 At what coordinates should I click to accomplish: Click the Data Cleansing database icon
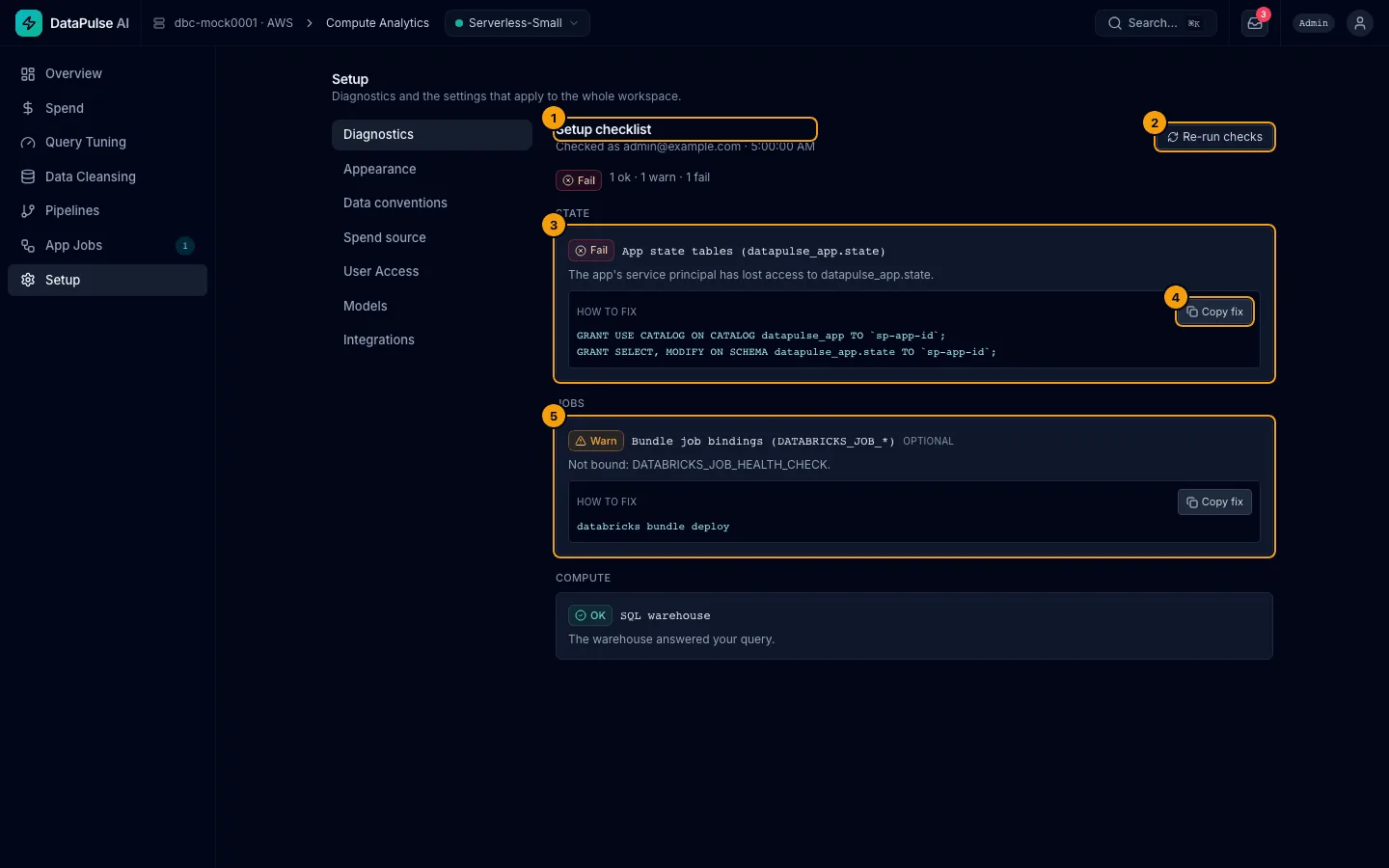(28, 176)
